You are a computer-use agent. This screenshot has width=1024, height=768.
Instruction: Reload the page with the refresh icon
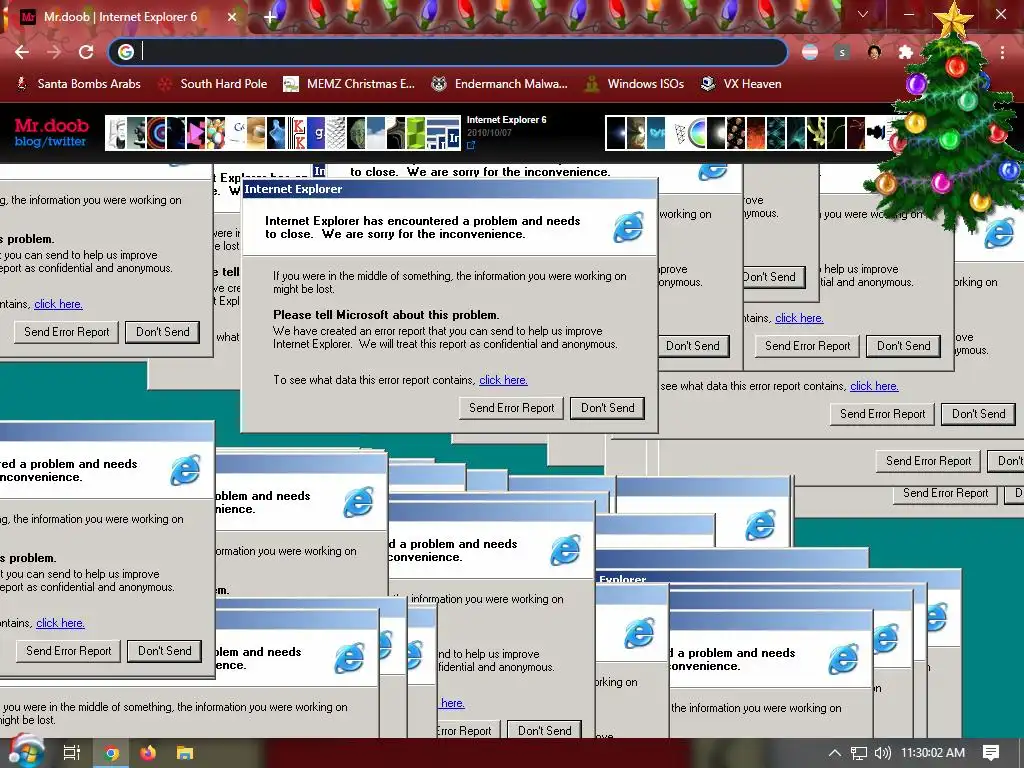86,52
